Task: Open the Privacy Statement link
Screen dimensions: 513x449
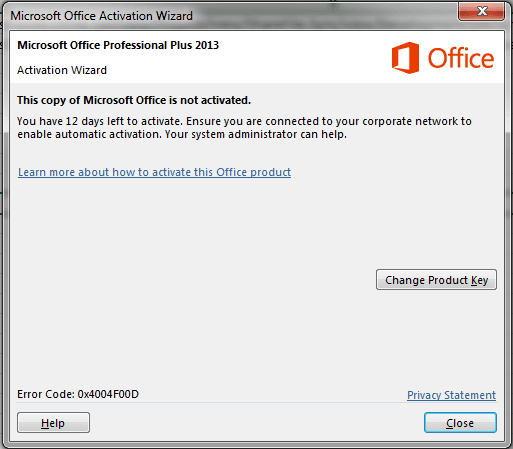Action: tap(451, 395)
